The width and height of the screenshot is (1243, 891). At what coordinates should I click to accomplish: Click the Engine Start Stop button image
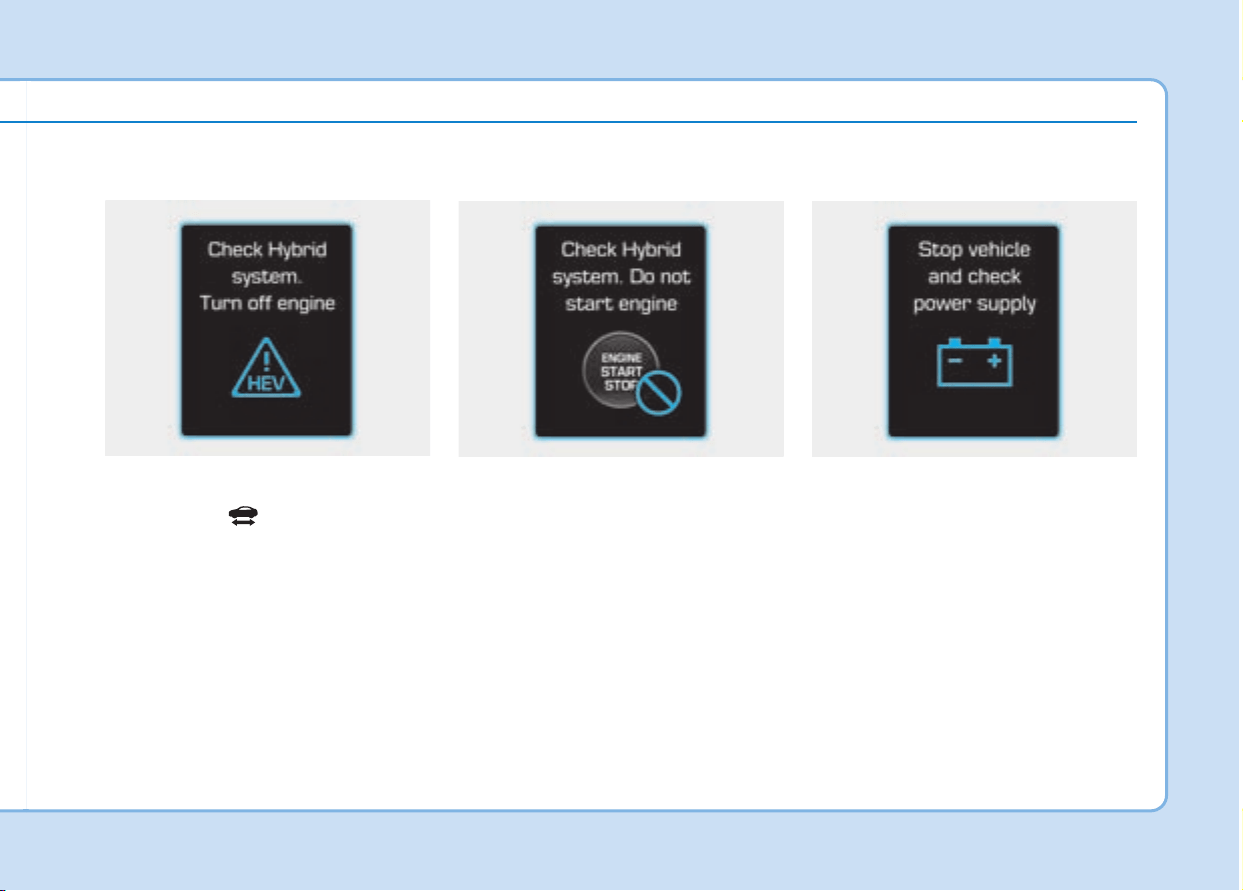pyautogui.click(x=621, y=370)
